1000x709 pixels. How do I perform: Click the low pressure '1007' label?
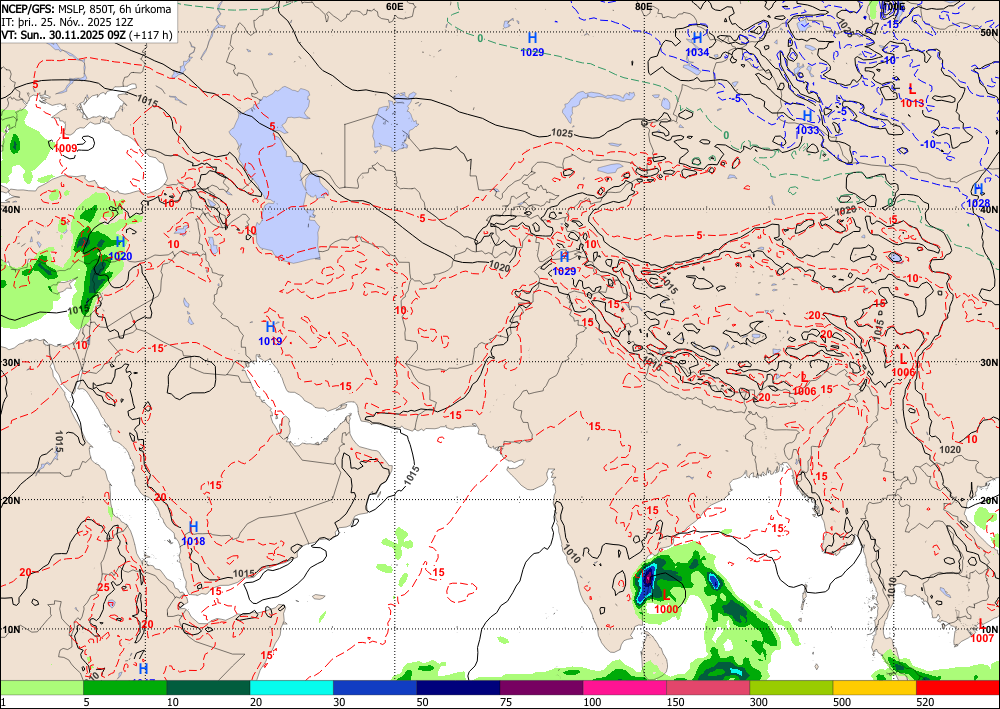tap(983, 638)
